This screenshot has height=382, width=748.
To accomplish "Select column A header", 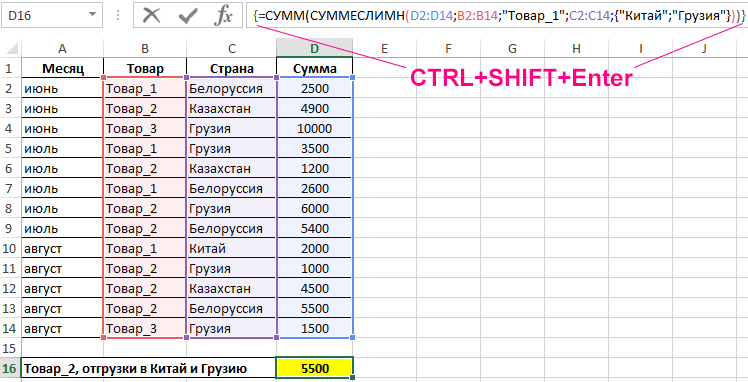I will (62, 48).
